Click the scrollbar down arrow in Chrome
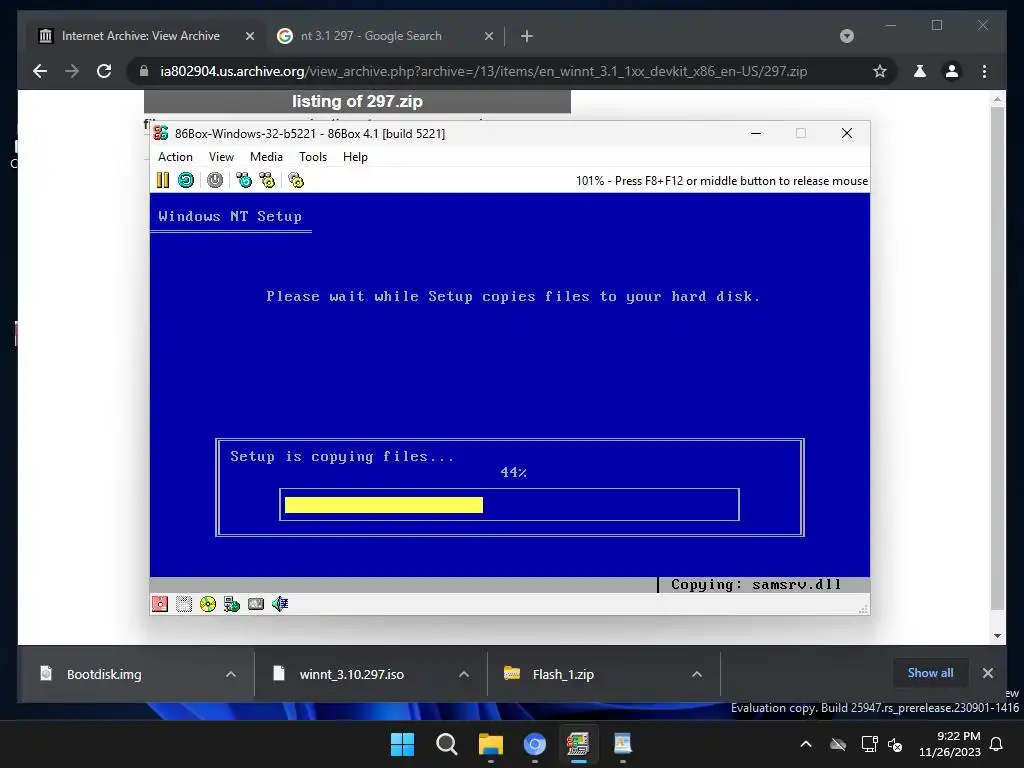The image size is (1024, 768). (x=997, y=635)
